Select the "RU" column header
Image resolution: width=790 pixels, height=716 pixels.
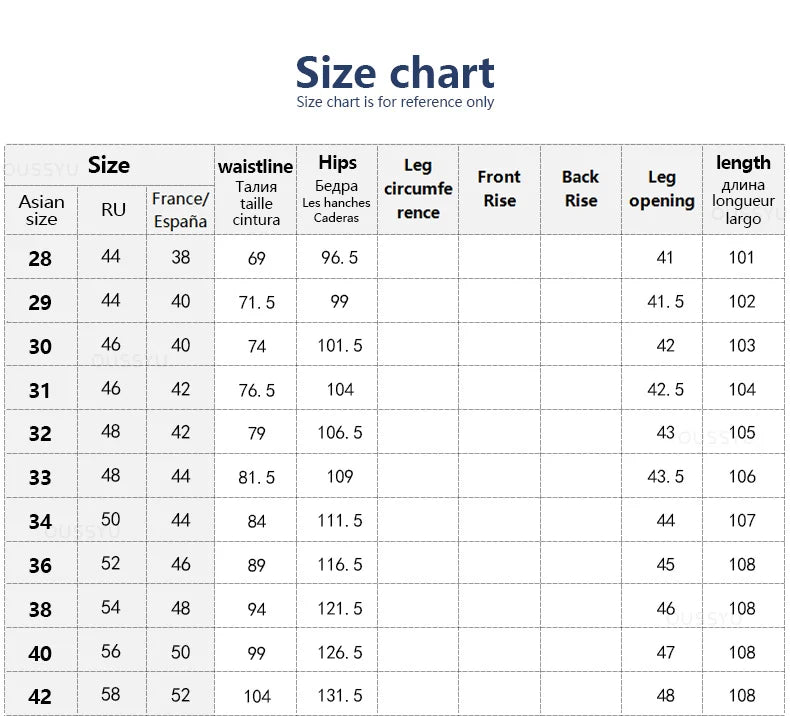point(113,210)
